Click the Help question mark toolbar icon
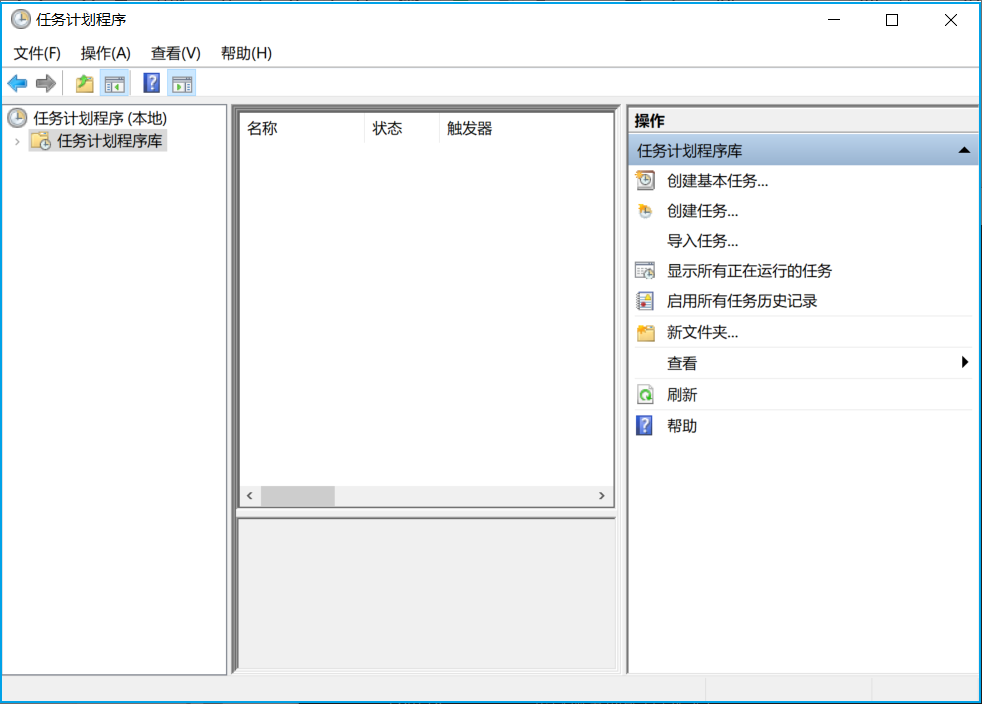Viewport: 982px width, 704px height. 150,83
